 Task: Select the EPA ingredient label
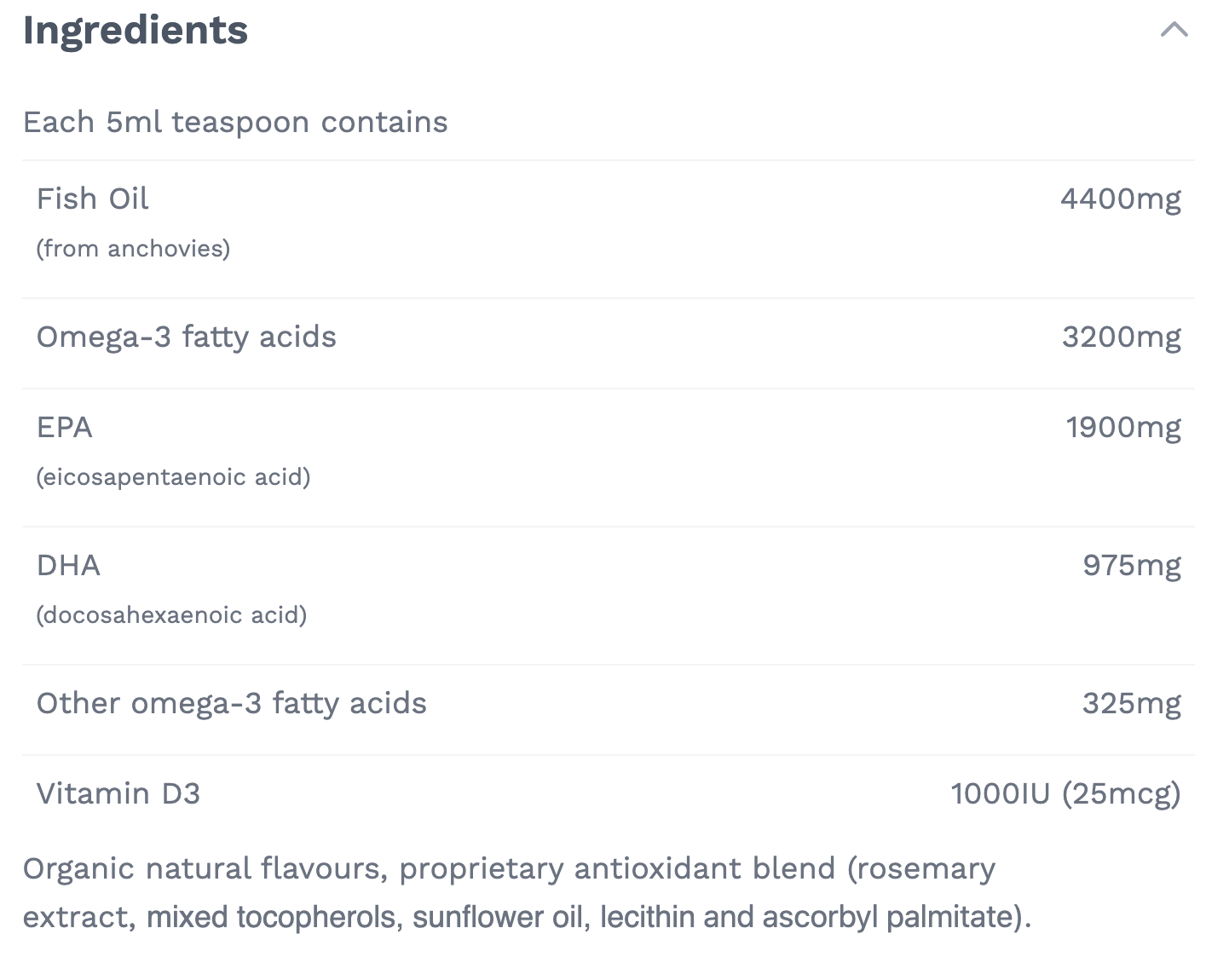tap(64, 428)
